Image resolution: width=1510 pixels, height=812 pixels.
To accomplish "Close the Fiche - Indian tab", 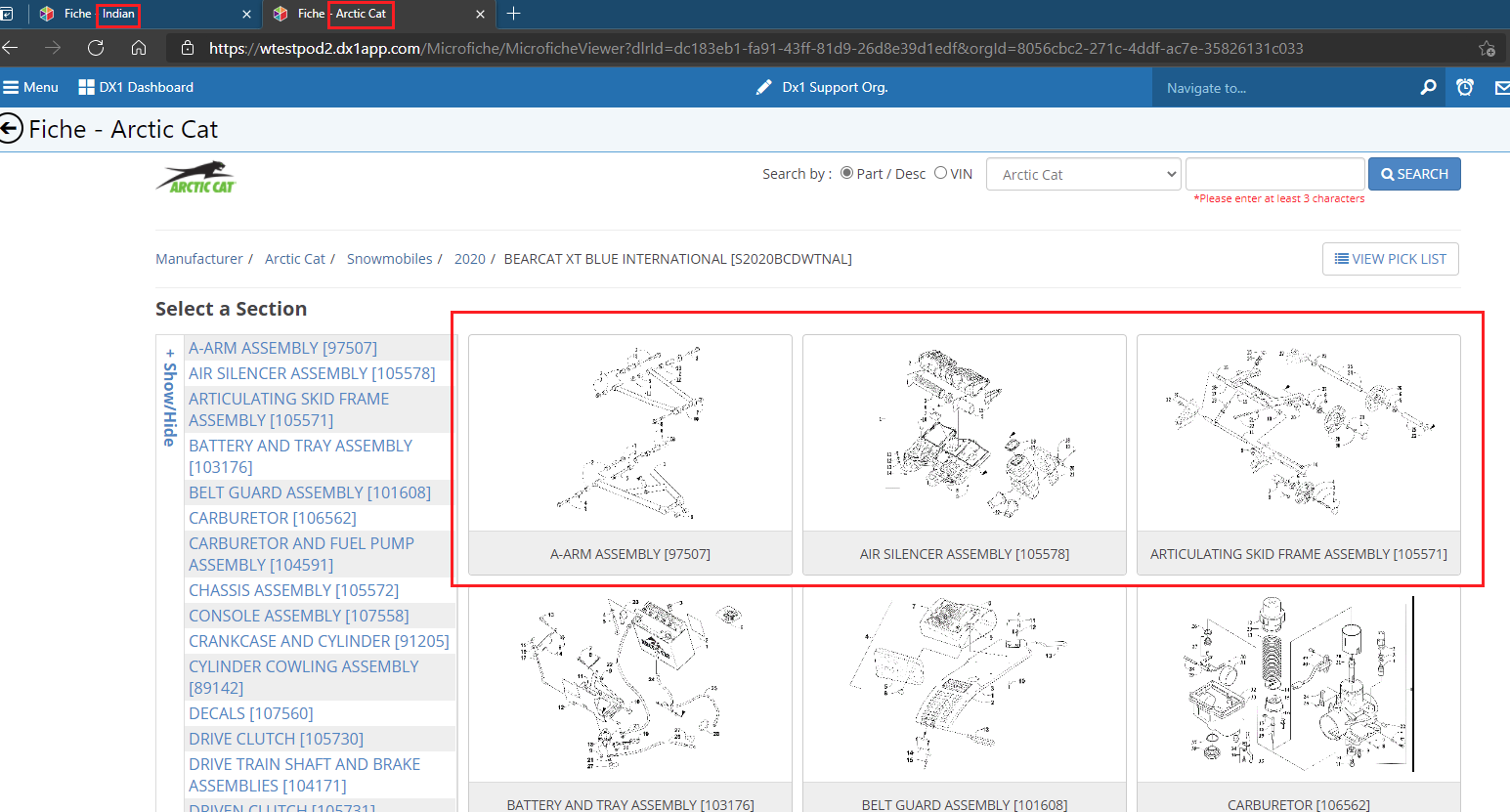I will click(246, 14).
